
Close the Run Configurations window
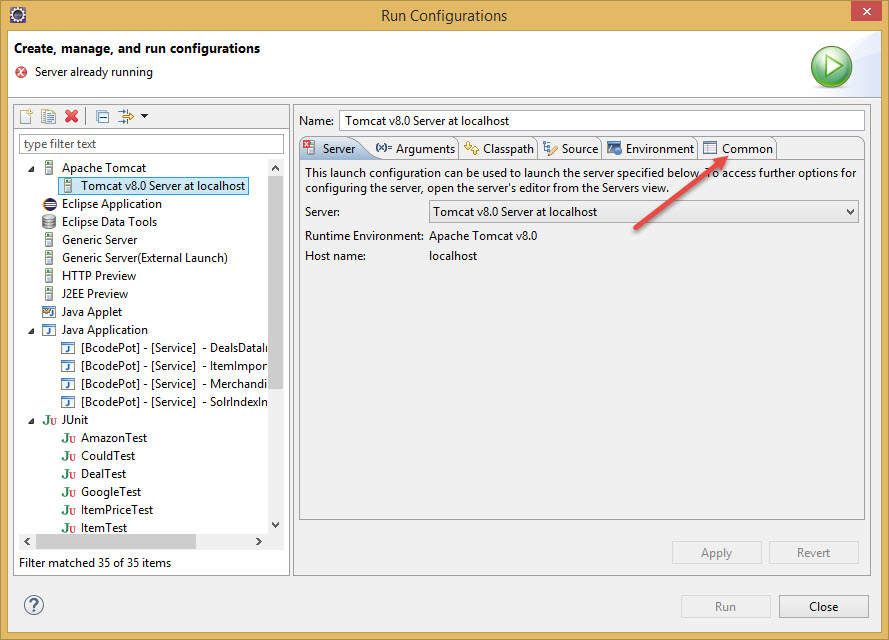point(867,11)
